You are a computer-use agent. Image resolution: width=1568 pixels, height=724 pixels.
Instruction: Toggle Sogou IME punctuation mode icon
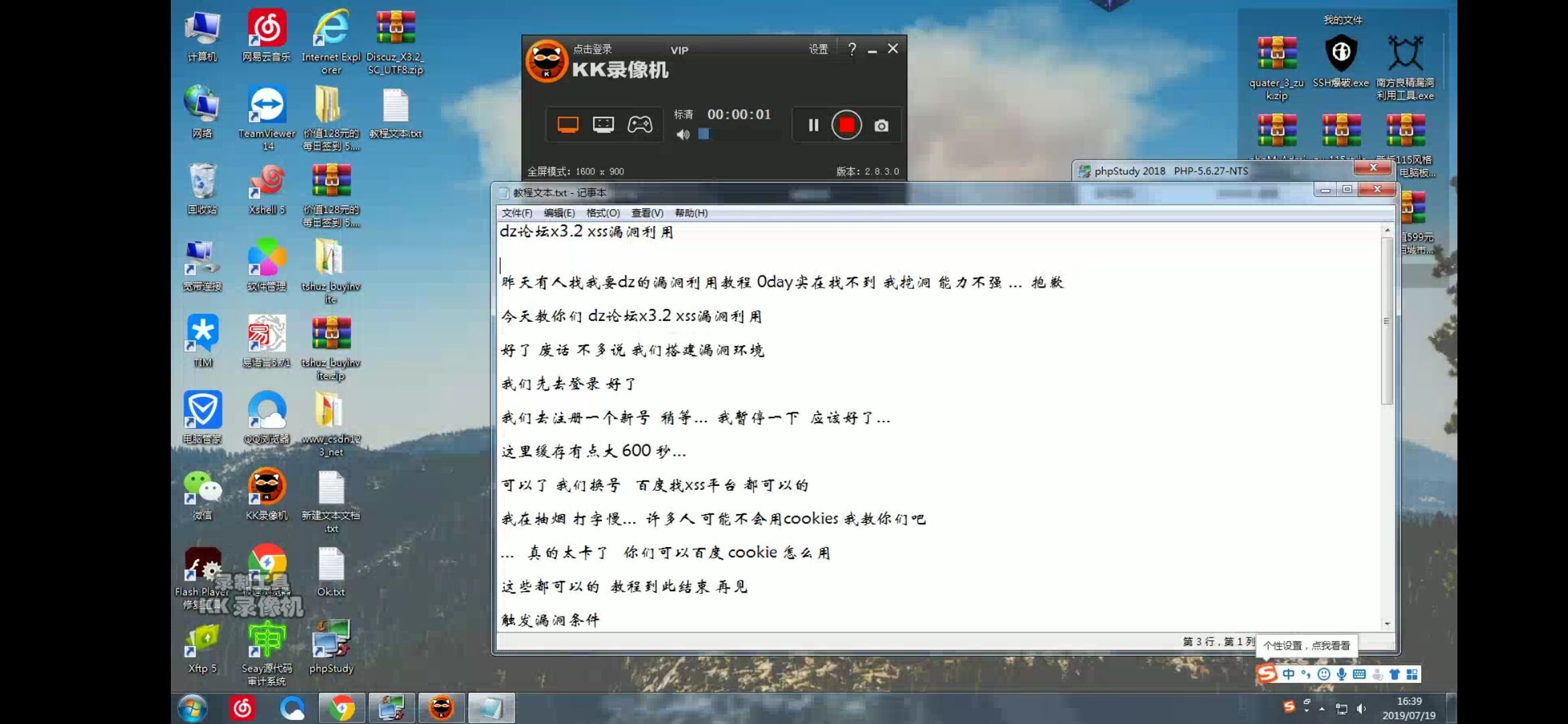pyautogui.click(x=1305, y=674)
